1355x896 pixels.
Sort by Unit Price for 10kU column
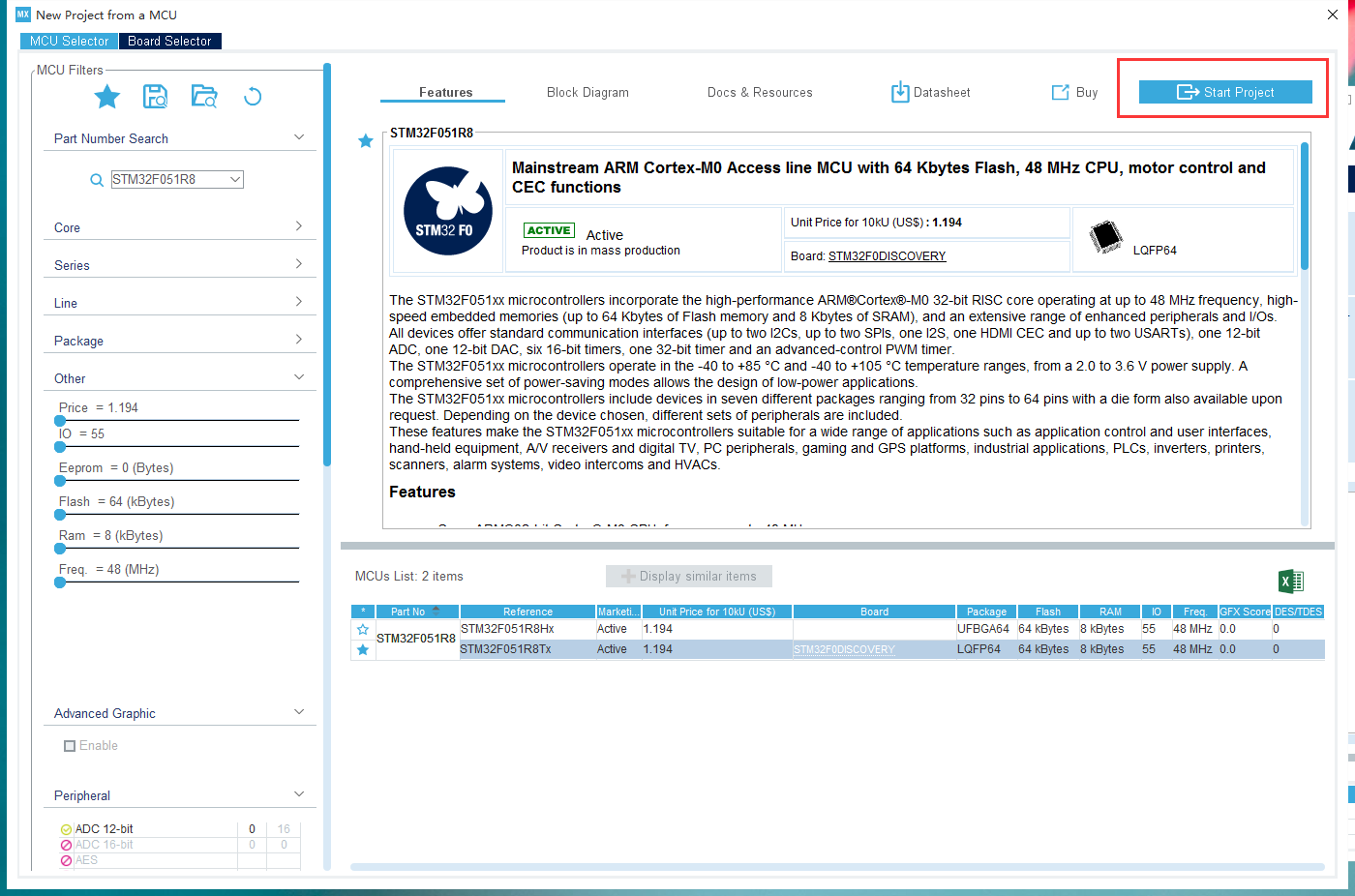click(717, 612)
